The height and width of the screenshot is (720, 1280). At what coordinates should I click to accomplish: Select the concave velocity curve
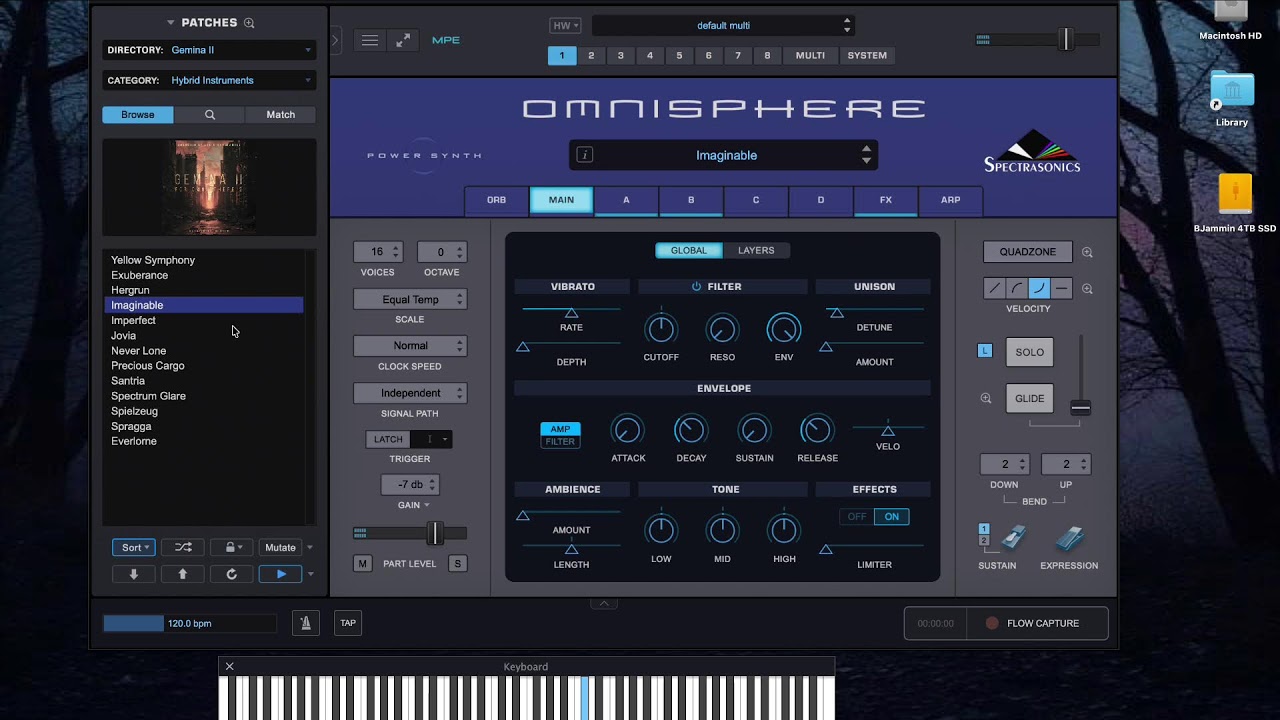click(1039, 288)
